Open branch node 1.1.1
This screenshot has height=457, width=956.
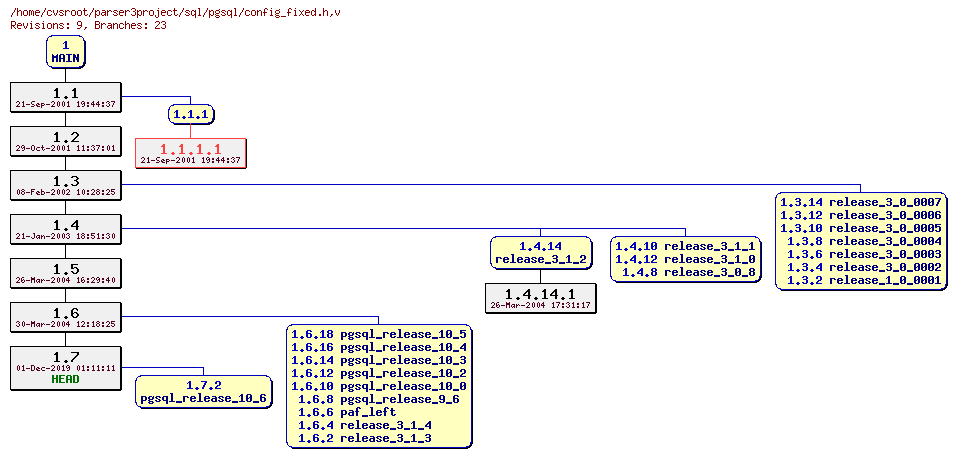(191, 114)
